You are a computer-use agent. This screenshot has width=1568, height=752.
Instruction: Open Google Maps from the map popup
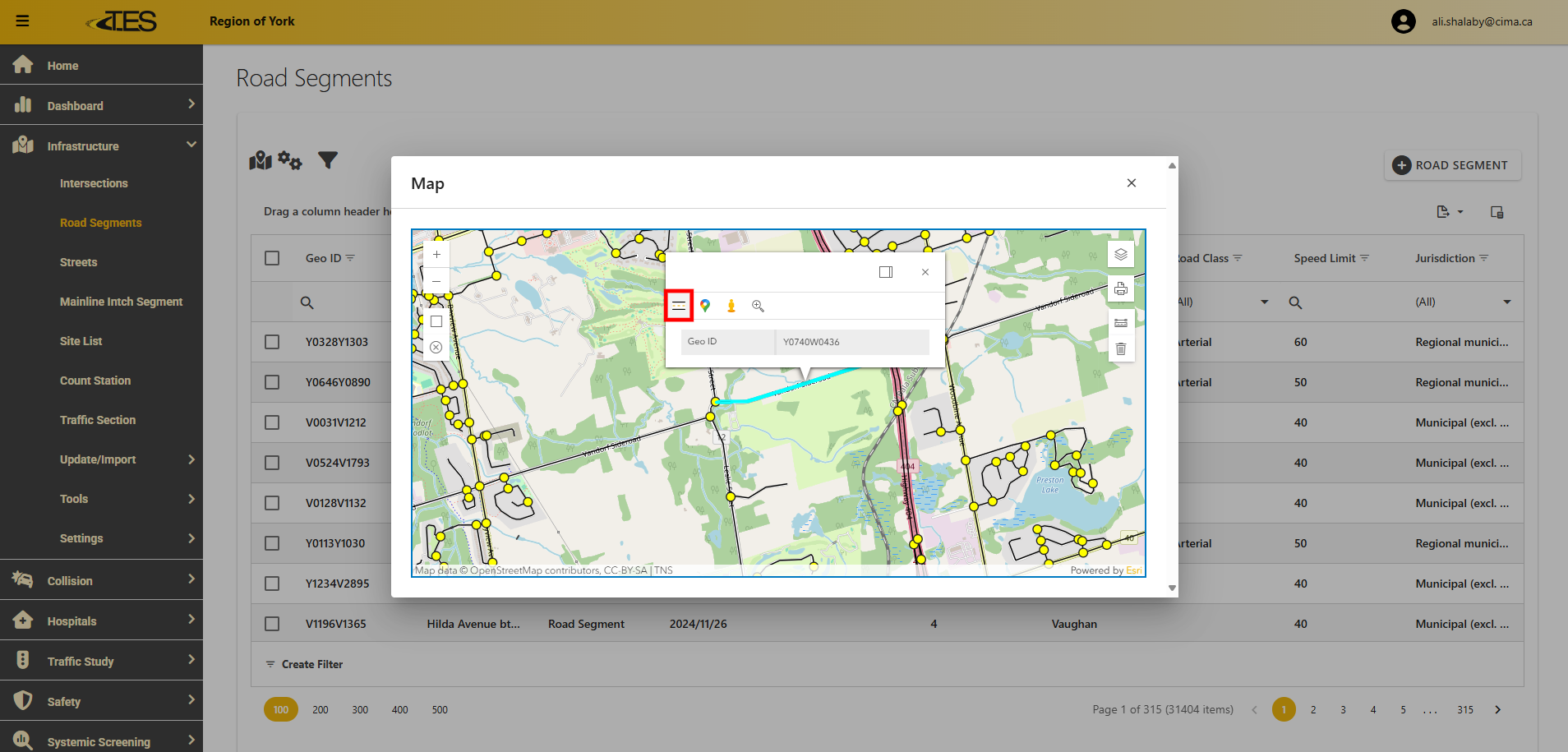click(x=705, y=306)
